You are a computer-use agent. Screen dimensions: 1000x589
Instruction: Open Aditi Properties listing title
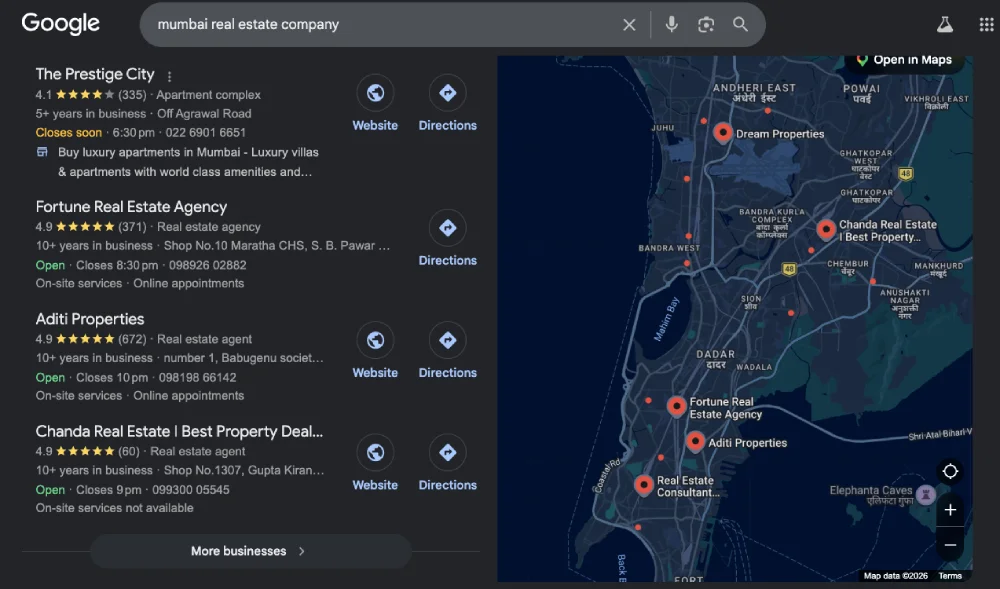90,319
